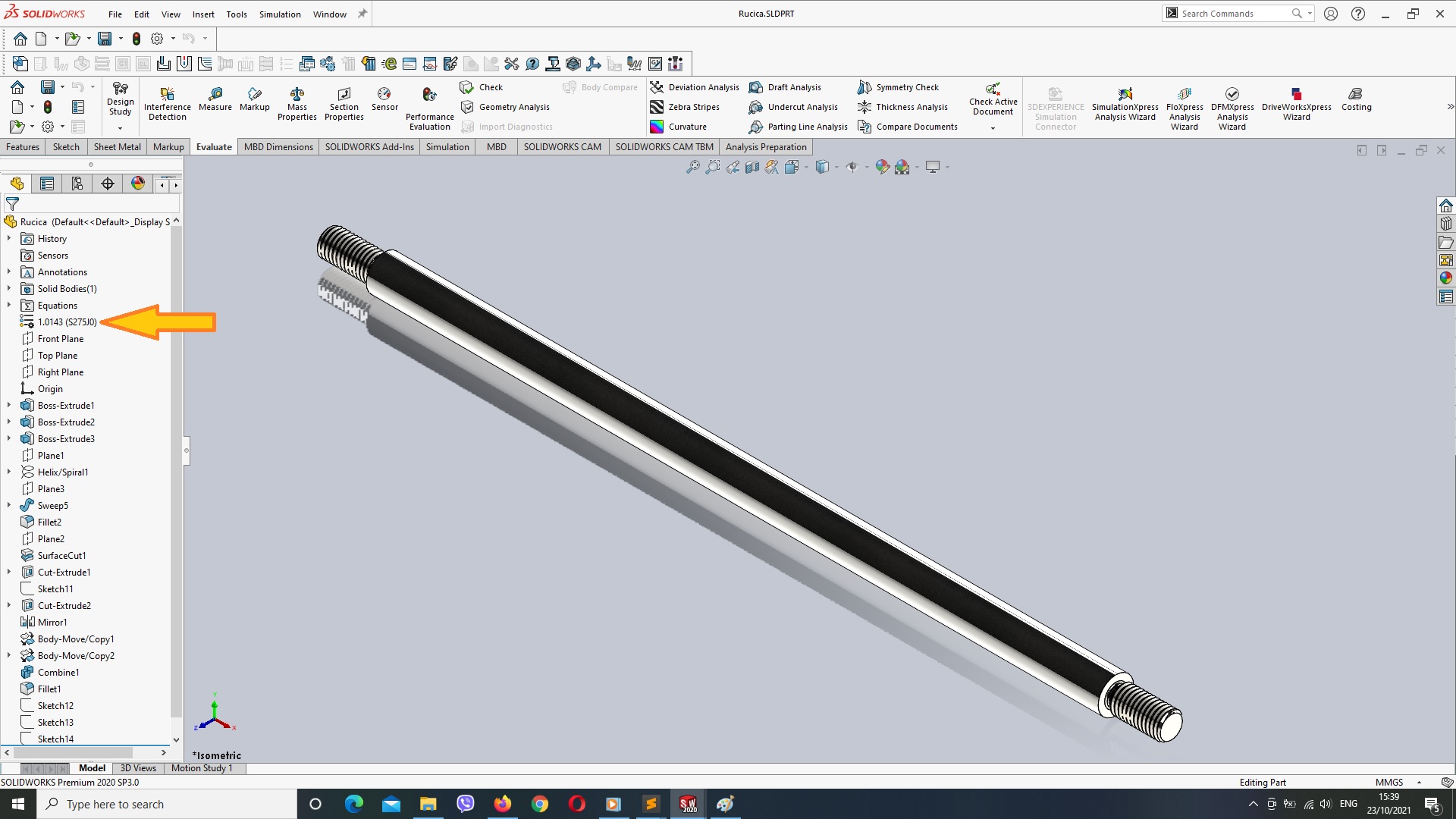Image resolution: width=1456 pixels, height=819 pixels.
Task: Open Undercut Analysis
Action: pos(794,107)
